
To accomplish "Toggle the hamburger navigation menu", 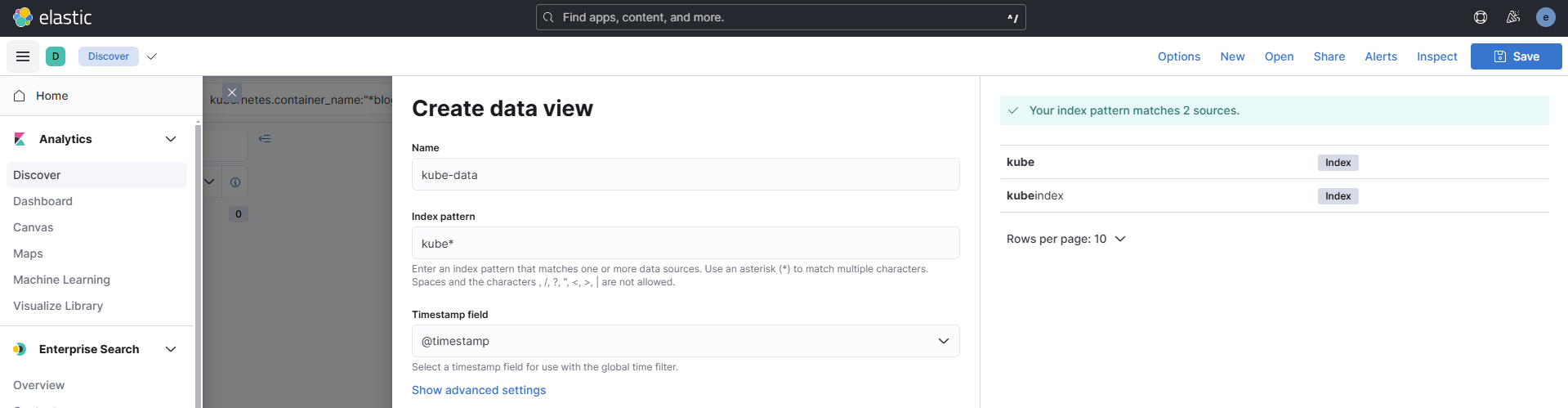I will coord(23,56).
